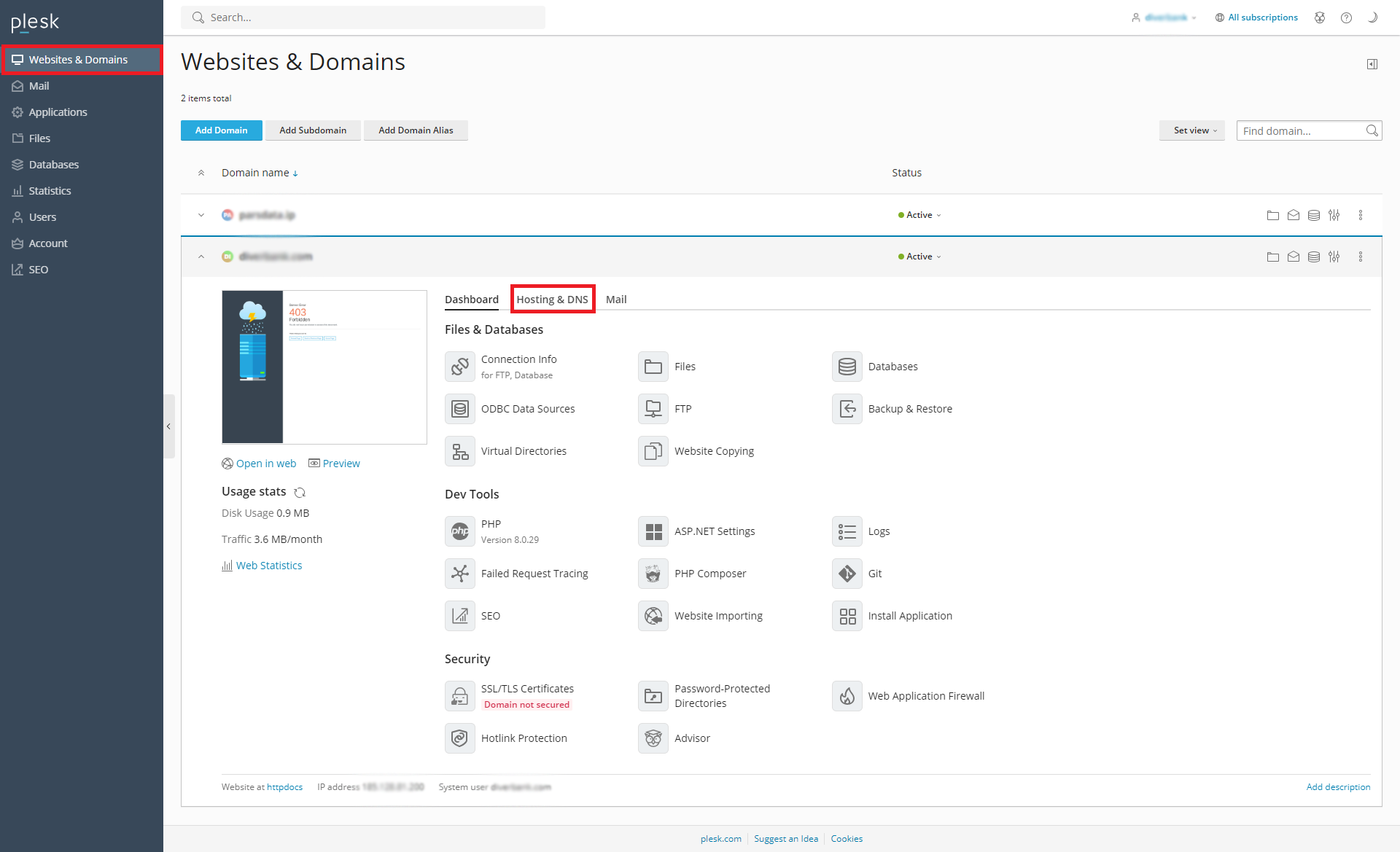
Task: Collapse the second expanded domain row
Action: (x=201, y=257)
